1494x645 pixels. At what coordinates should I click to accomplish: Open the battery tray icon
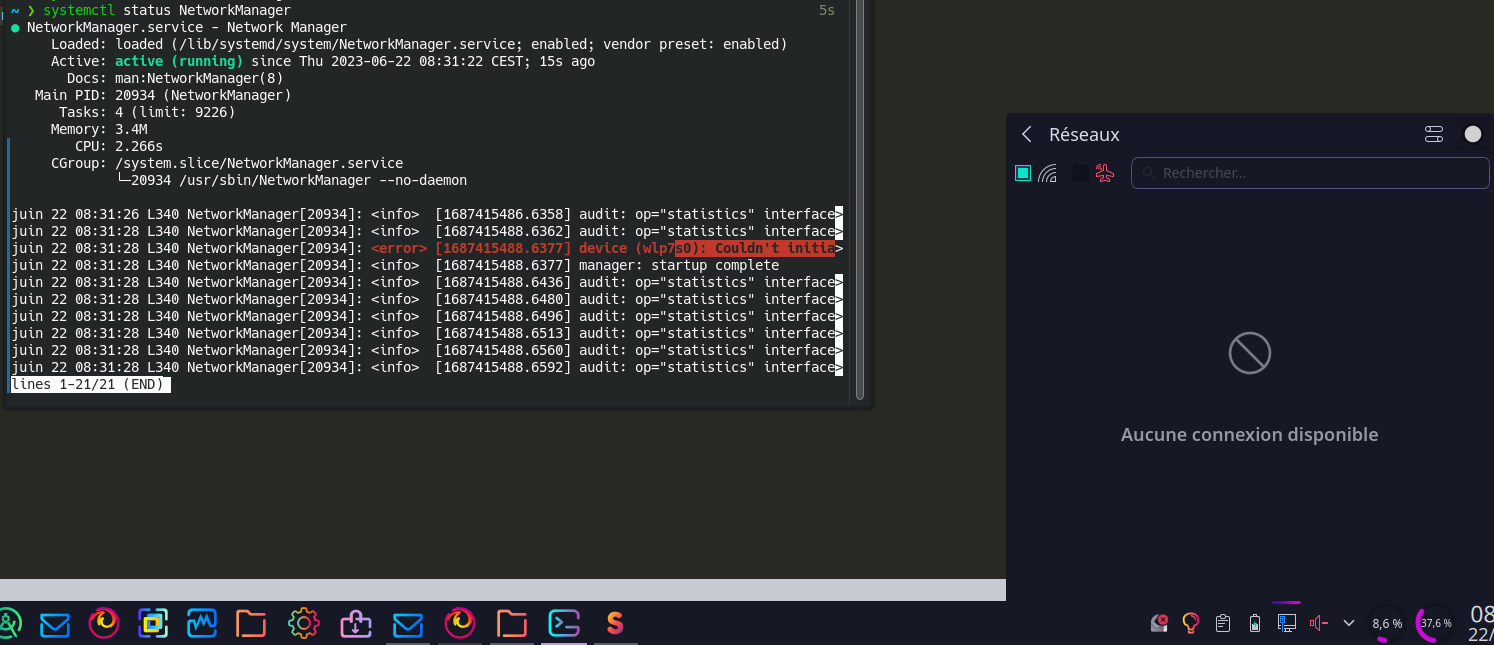[x=1255, y=623]
